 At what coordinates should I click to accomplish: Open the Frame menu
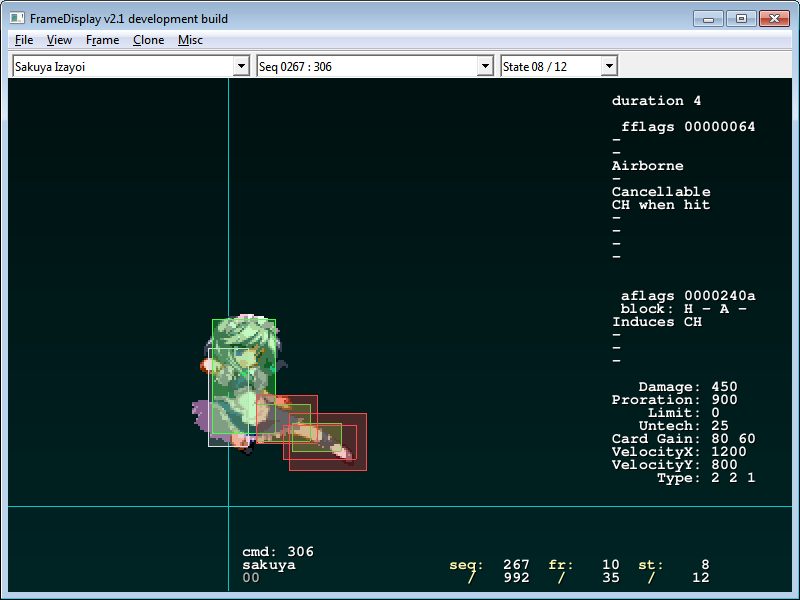click(x=102, y=40)
